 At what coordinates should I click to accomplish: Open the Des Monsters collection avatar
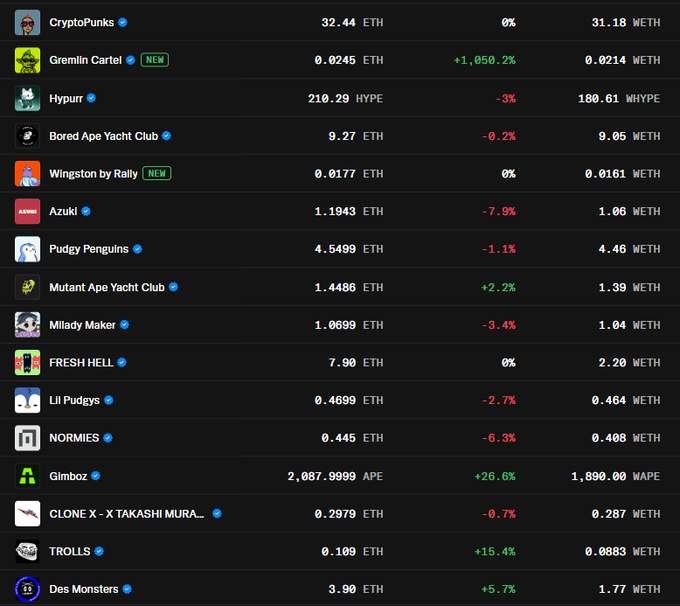27,589
